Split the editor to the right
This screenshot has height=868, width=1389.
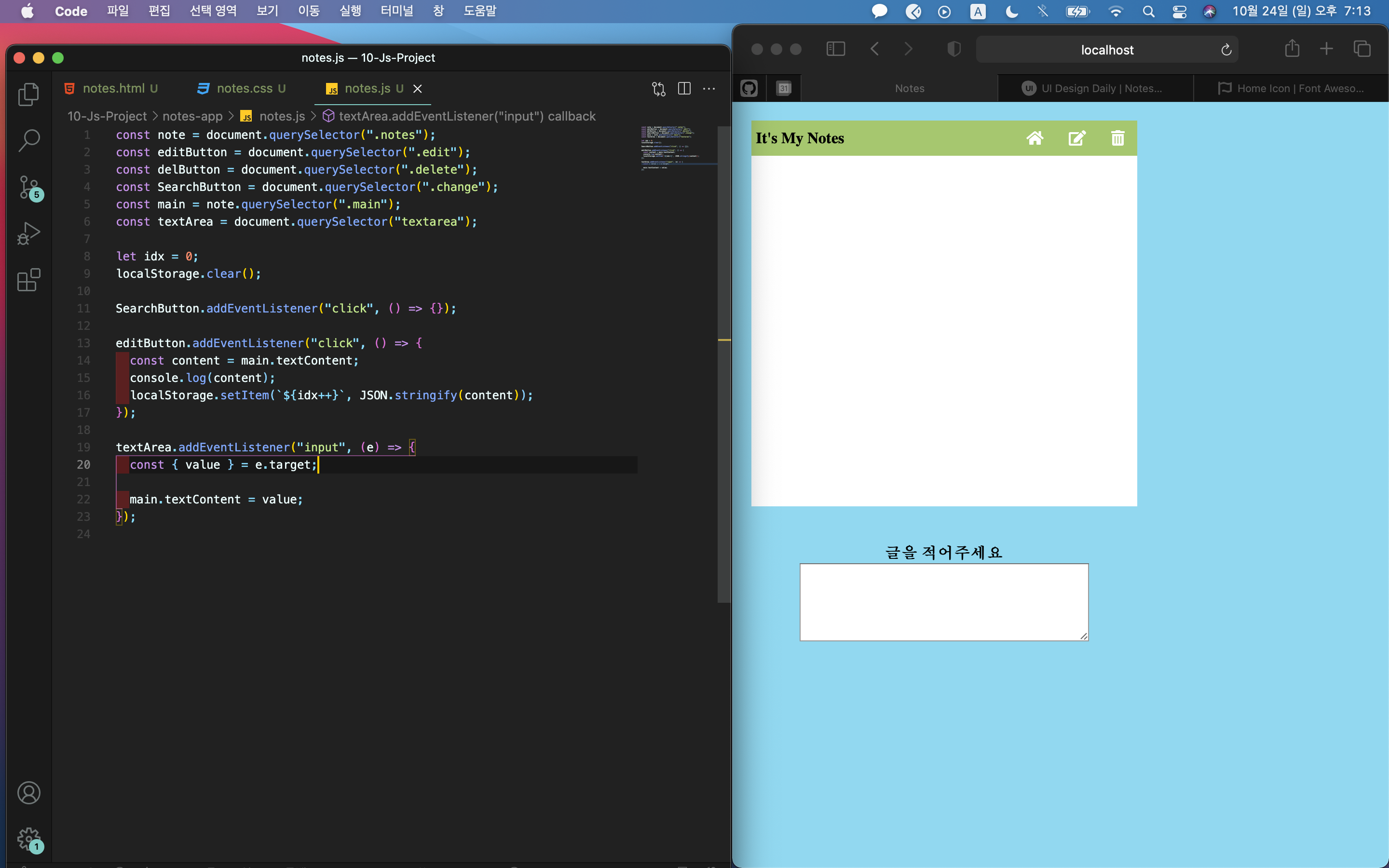pyautogui.click(x=684, y=88)
